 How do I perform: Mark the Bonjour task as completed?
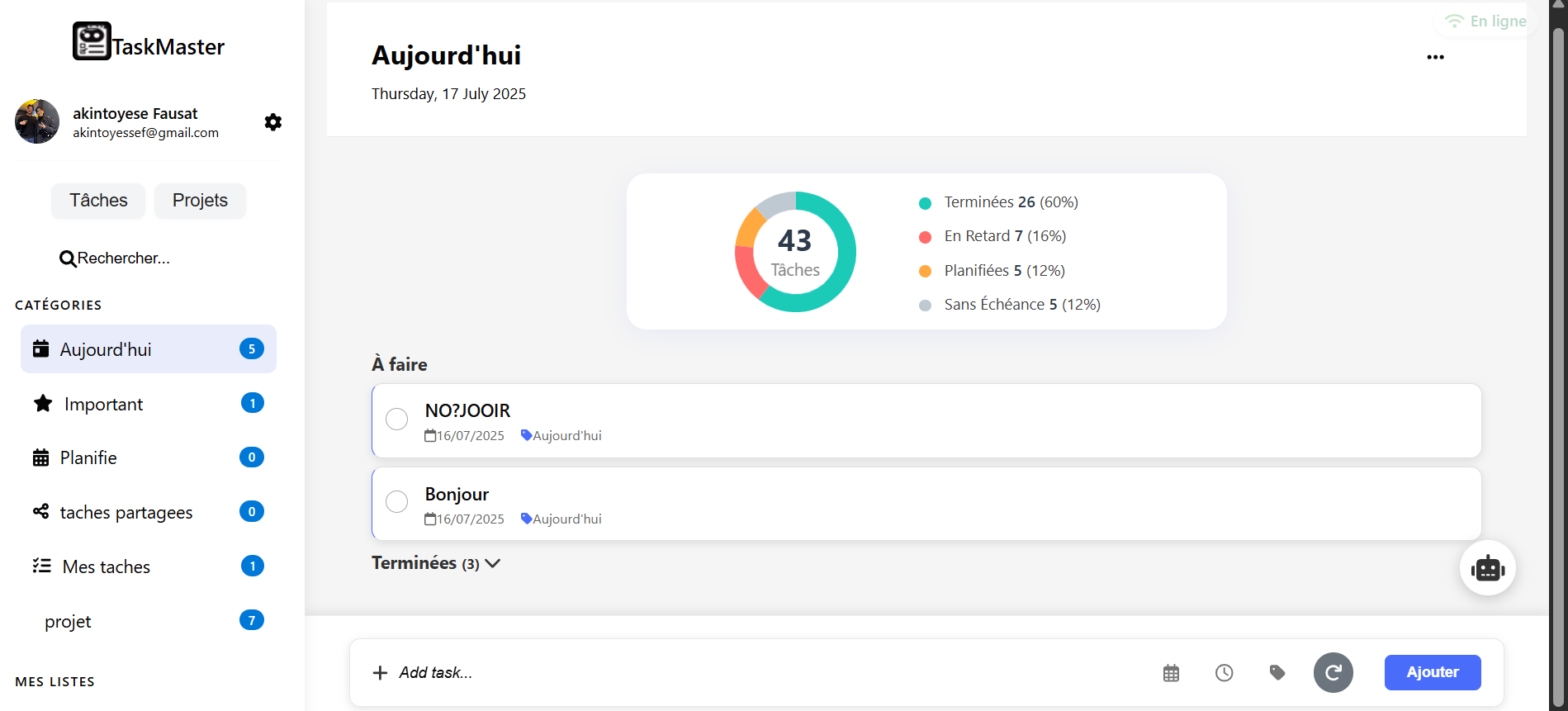[x=397, y=501]
